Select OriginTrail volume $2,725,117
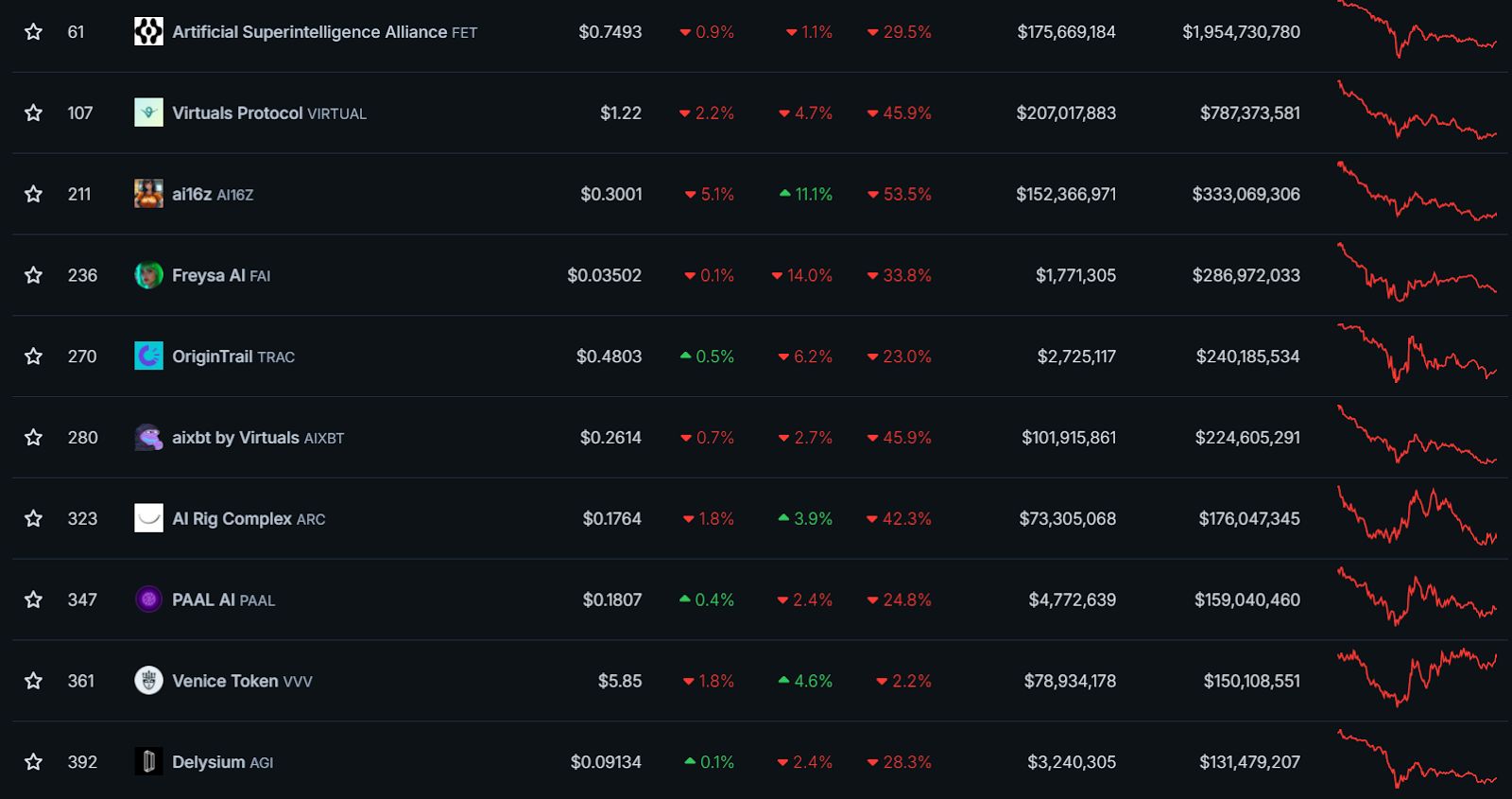The image size is (1512, 799). [1076, 356]
